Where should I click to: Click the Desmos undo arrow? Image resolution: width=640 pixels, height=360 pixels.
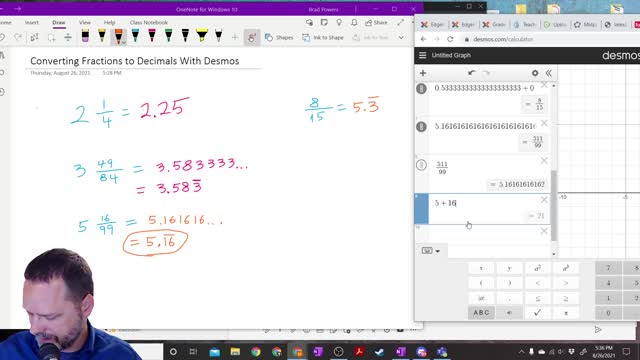(472, 73)
